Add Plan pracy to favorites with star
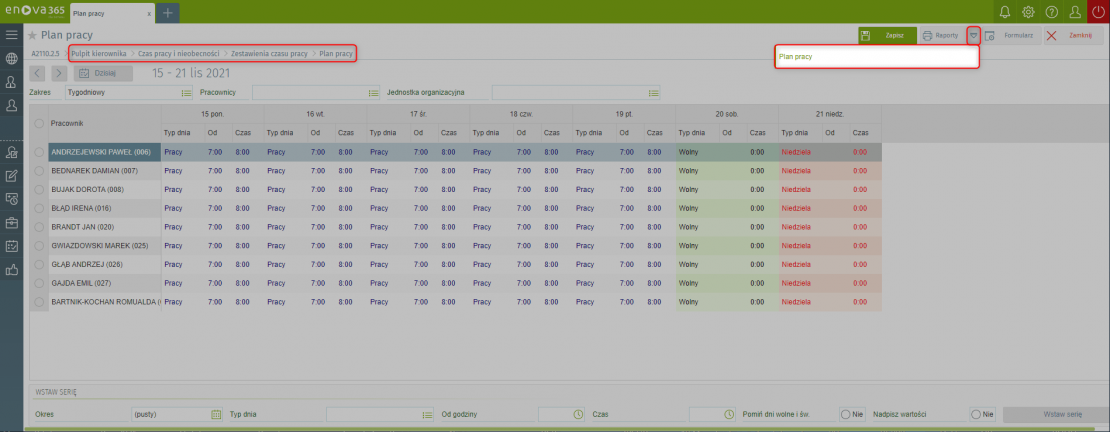Viewport: 1110px width, 432px height. tap(32, 35)
